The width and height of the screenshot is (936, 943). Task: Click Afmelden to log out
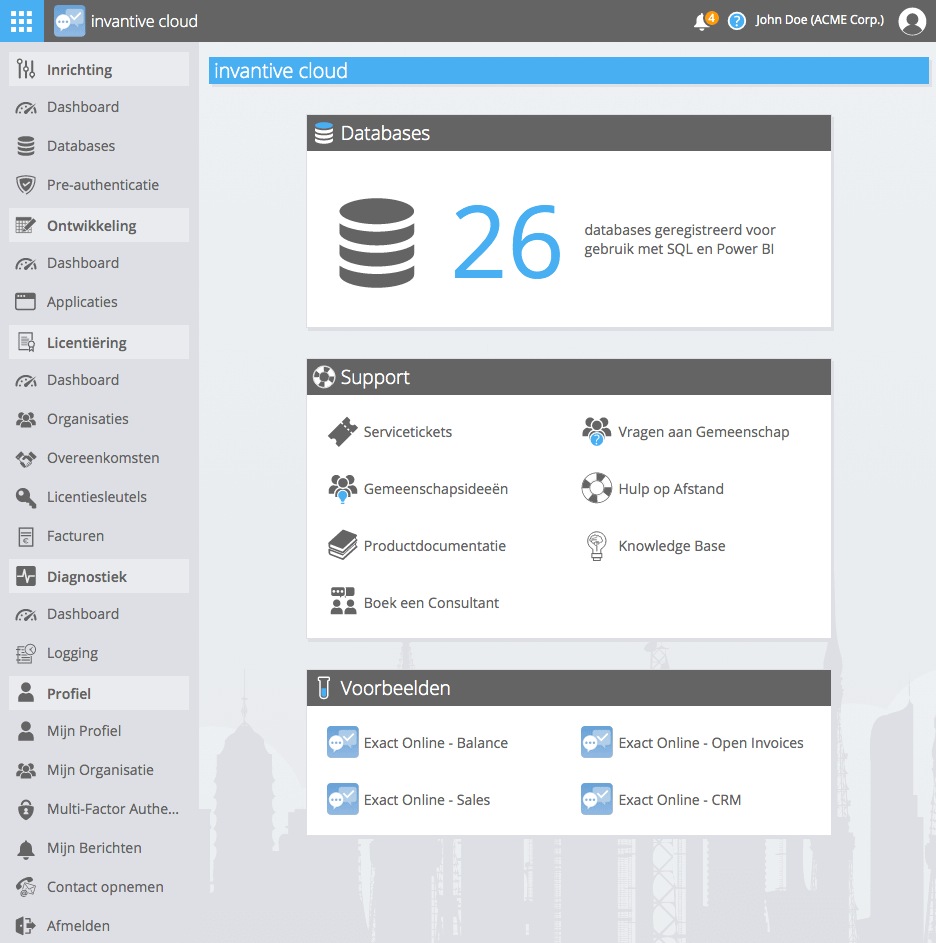(x=78, y=926)
